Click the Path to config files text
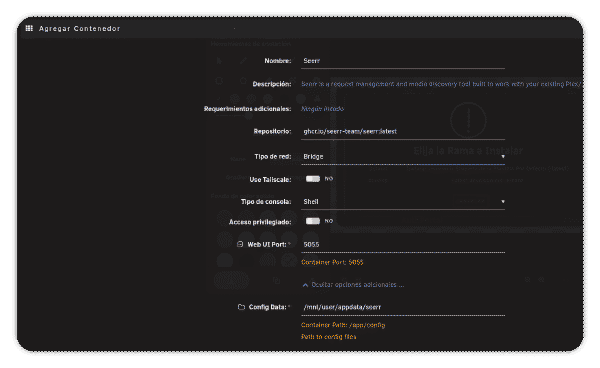 329,337
